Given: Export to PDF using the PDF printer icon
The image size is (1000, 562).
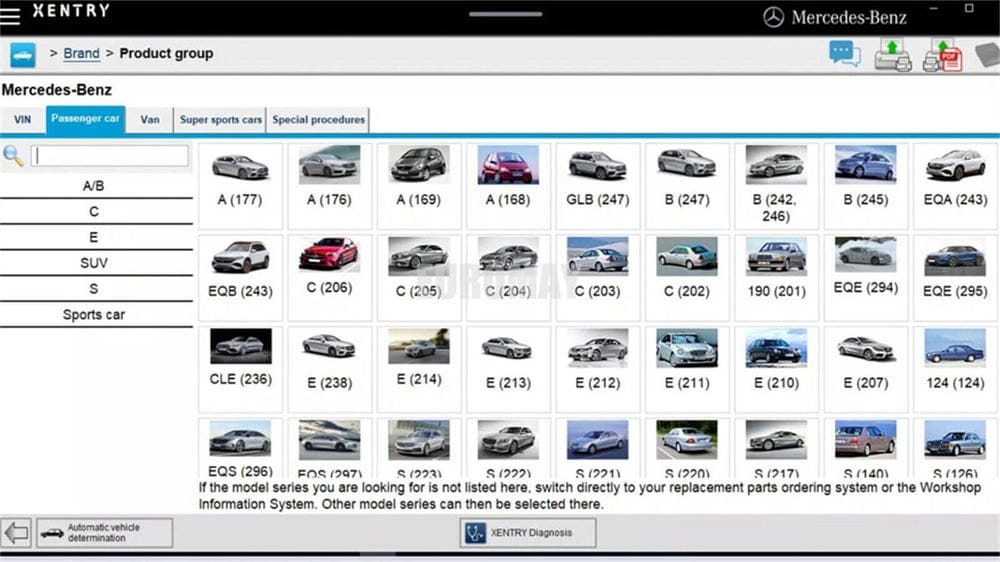Looking at the screenshot, I should point(941,54).
